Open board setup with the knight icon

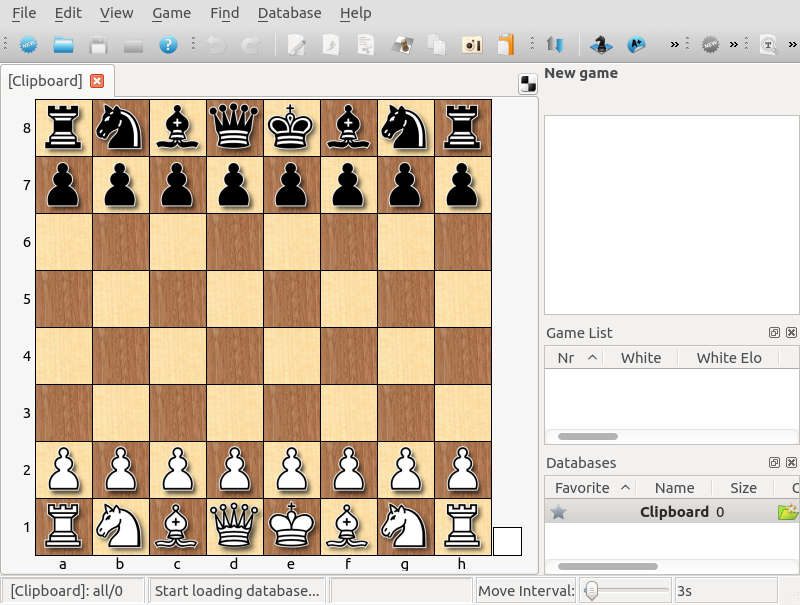click(600, 45)
